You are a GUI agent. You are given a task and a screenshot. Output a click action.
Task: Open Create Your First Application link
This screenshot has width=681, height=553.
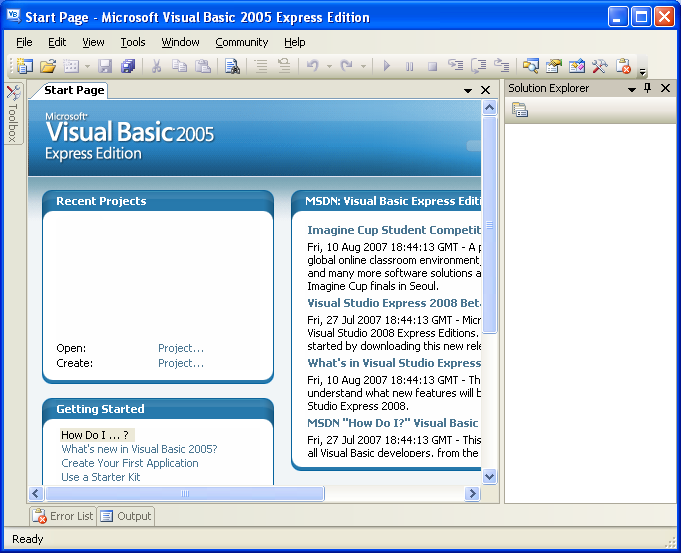coord(130,463)
